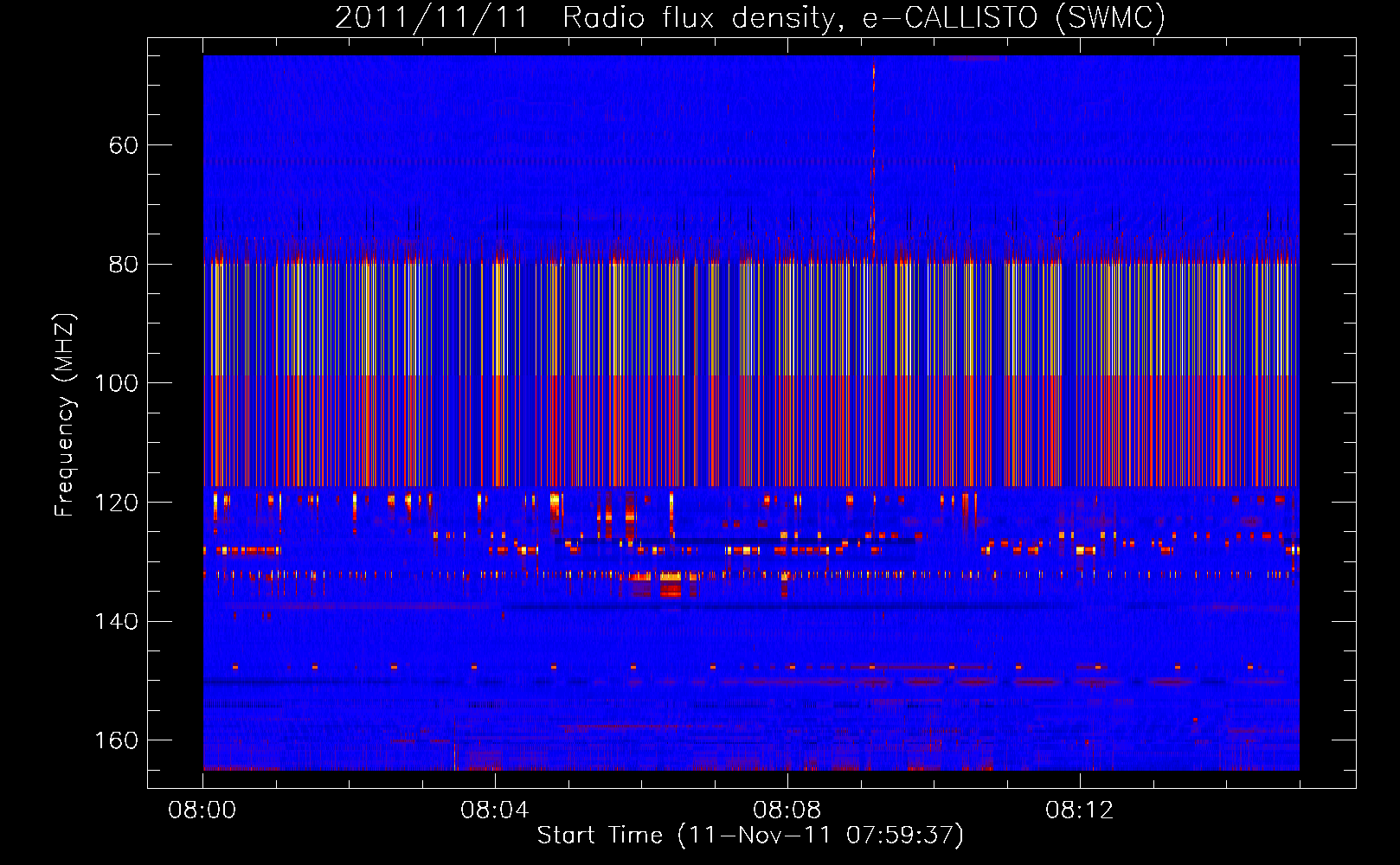Click the 120 MHz frequency tick label

[x=117, y=503]
